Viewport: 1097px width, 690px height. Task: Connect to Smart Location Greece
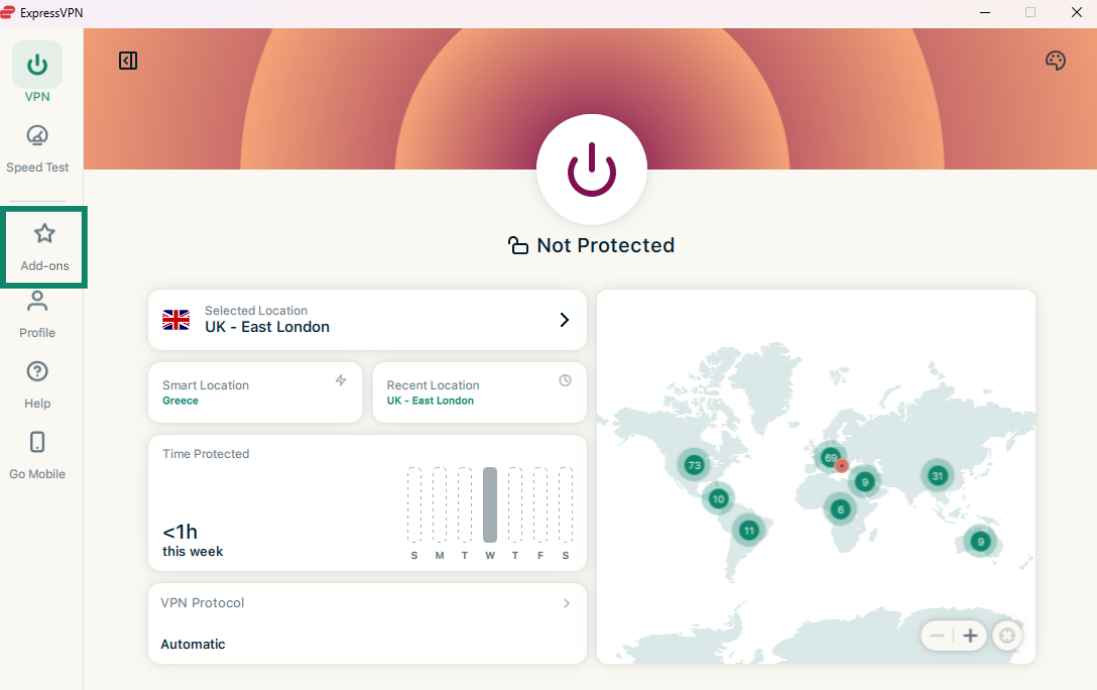pos(255,393)
